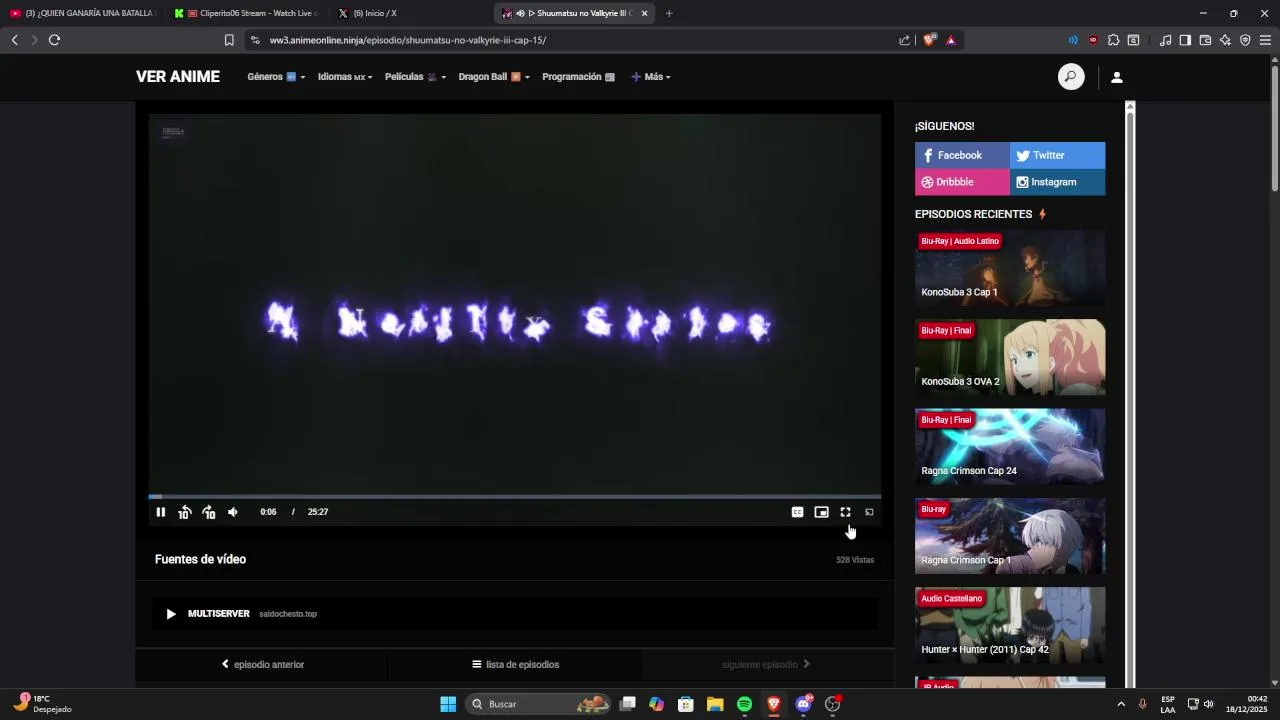Go to episodio anterior

pyautogui.click(x=262, y=664)
